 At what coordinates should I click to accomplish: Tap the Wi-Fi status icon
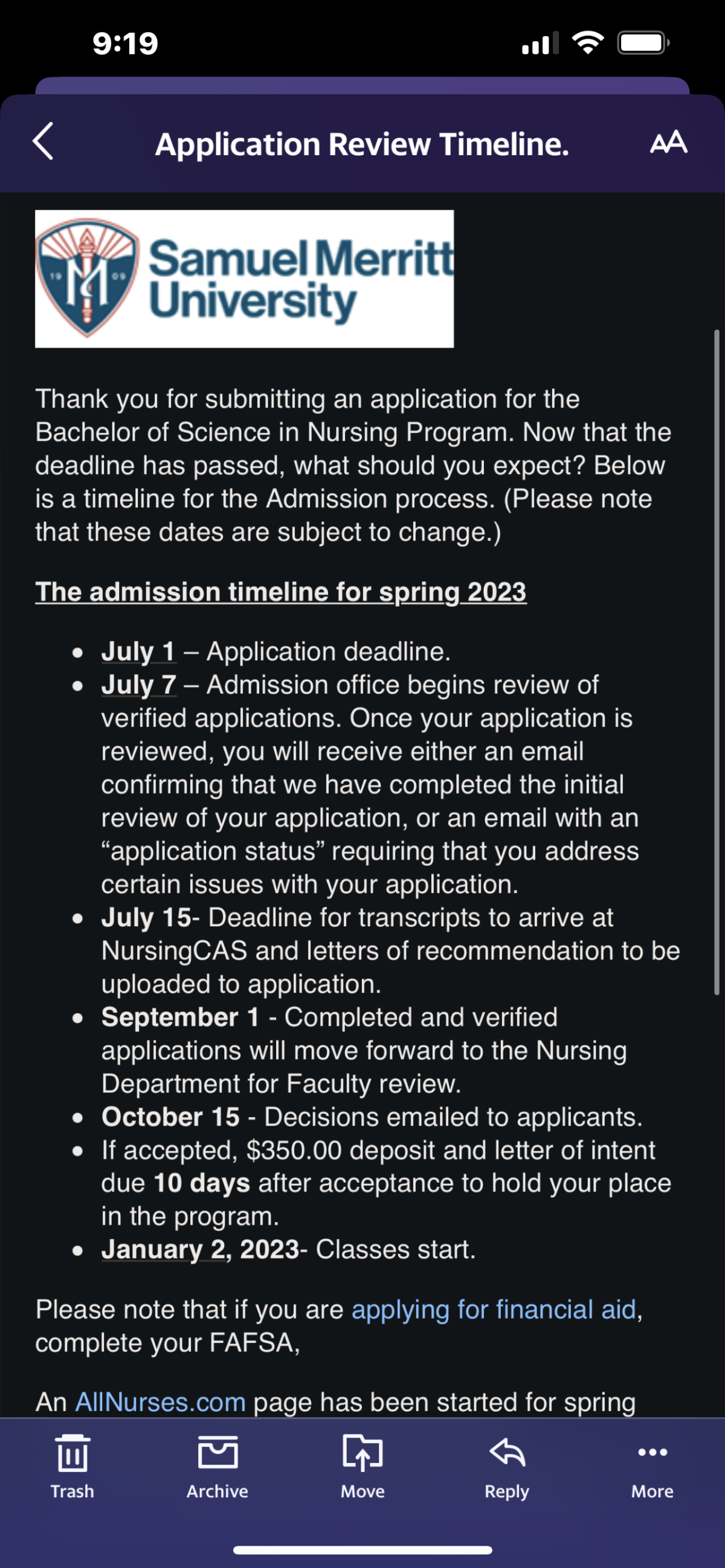click(x=588, y=43)
